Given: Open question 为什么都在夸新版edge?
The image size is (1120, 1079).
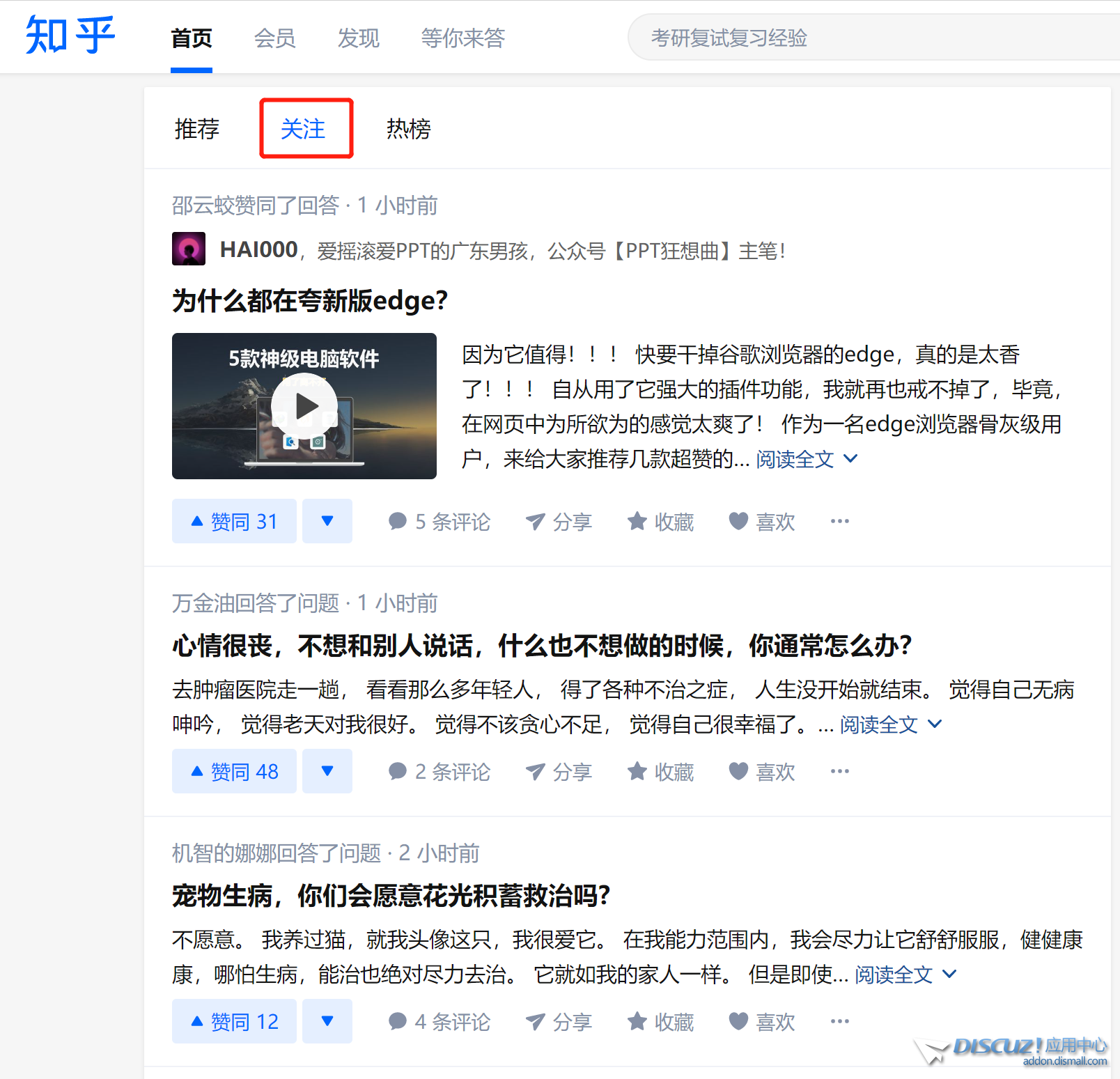Looking at the screenshot, I should 310,302.
